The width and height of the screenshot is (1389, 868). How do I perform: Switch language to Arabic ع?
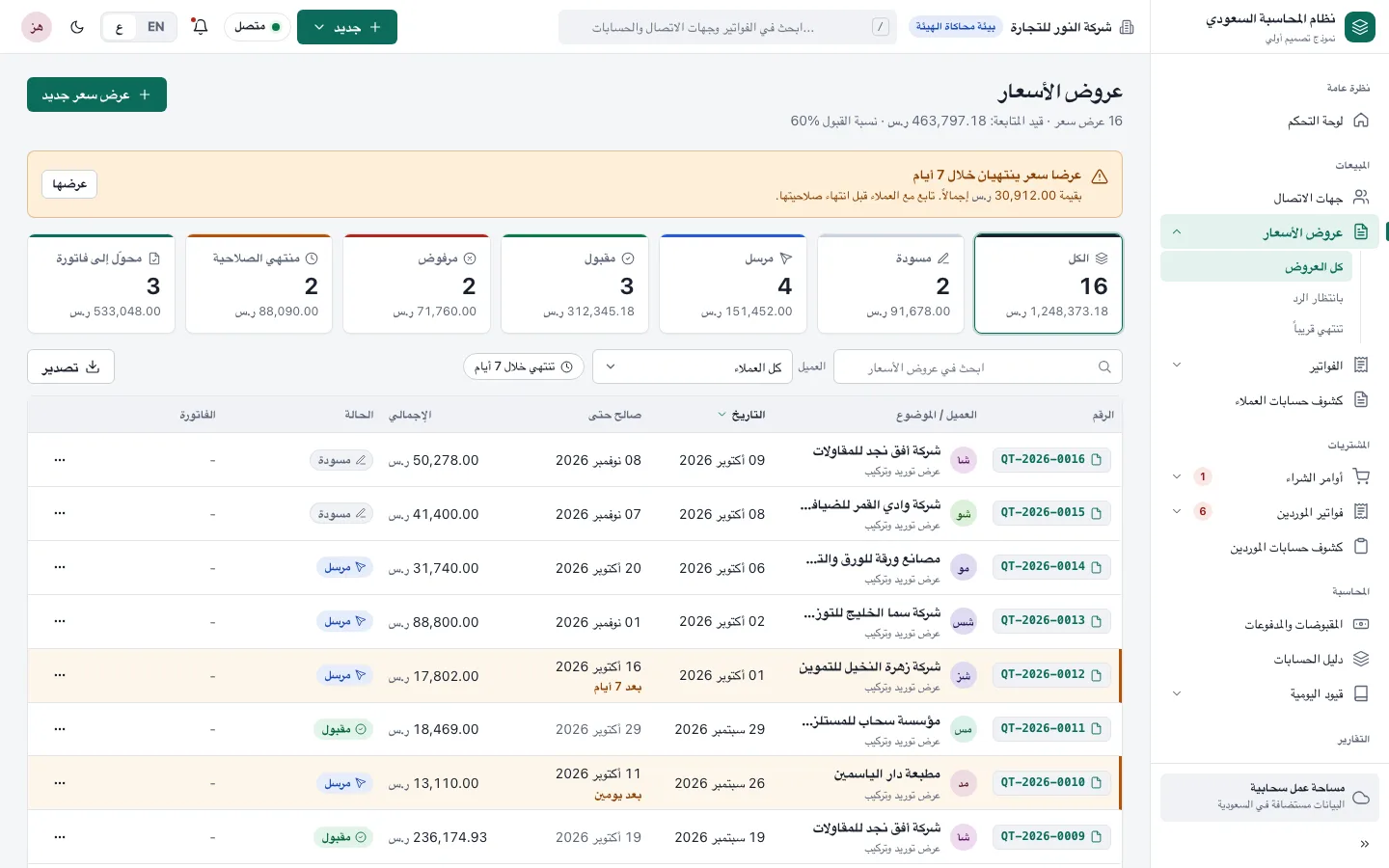[x=120, y=27]
